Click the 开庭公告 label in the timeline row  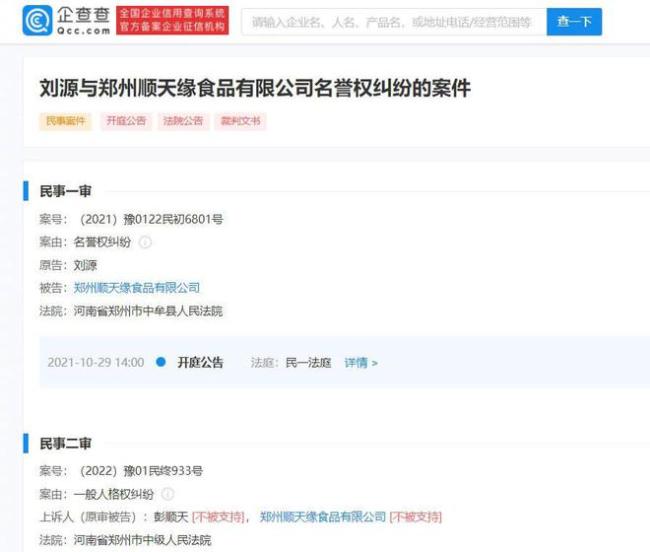[200, 363]
